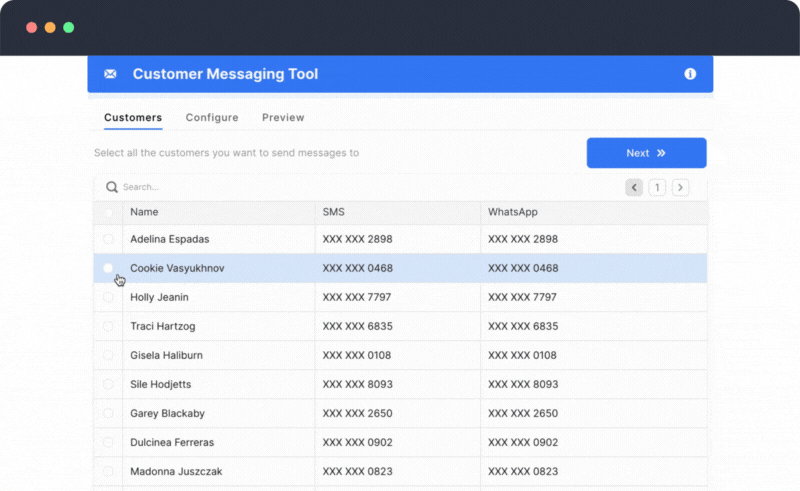Click the envelope icon in header
The image size is (800, 491).
pyautogui.click(x=110, y=74)
